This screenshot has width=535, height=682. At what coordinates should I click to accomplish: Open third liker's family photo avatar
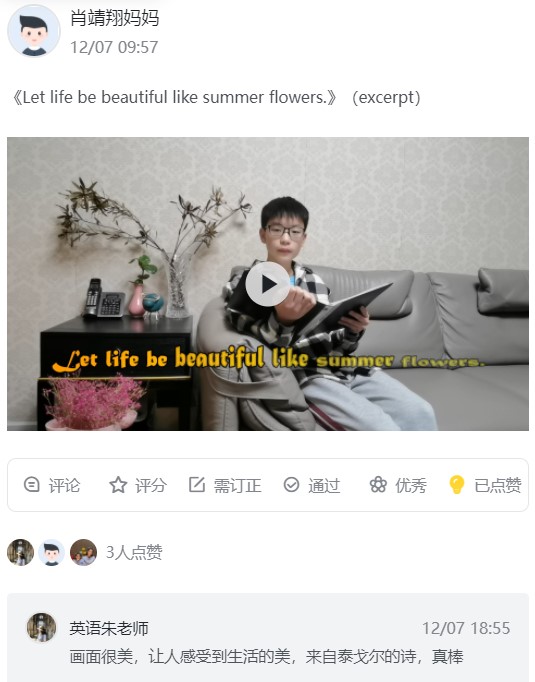(84, 552)
